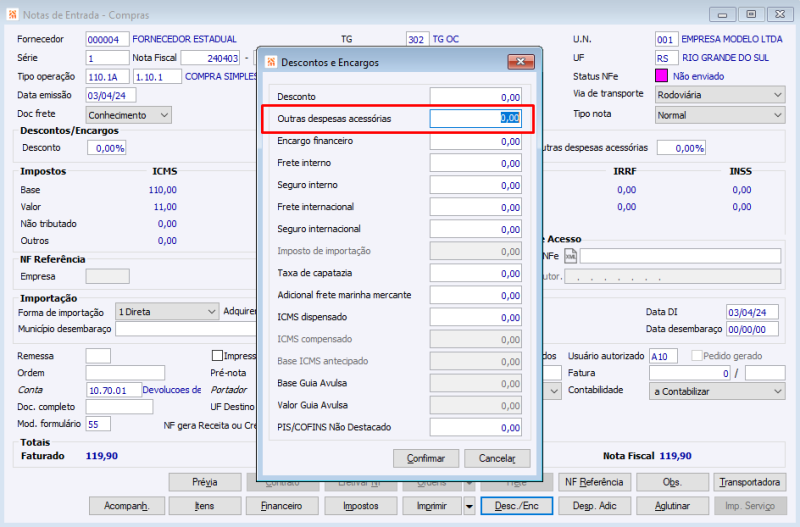The height and width of the screenshot is (527, 800).
Task: Click the Remessa input field
Action: click(x=98, y=356)
